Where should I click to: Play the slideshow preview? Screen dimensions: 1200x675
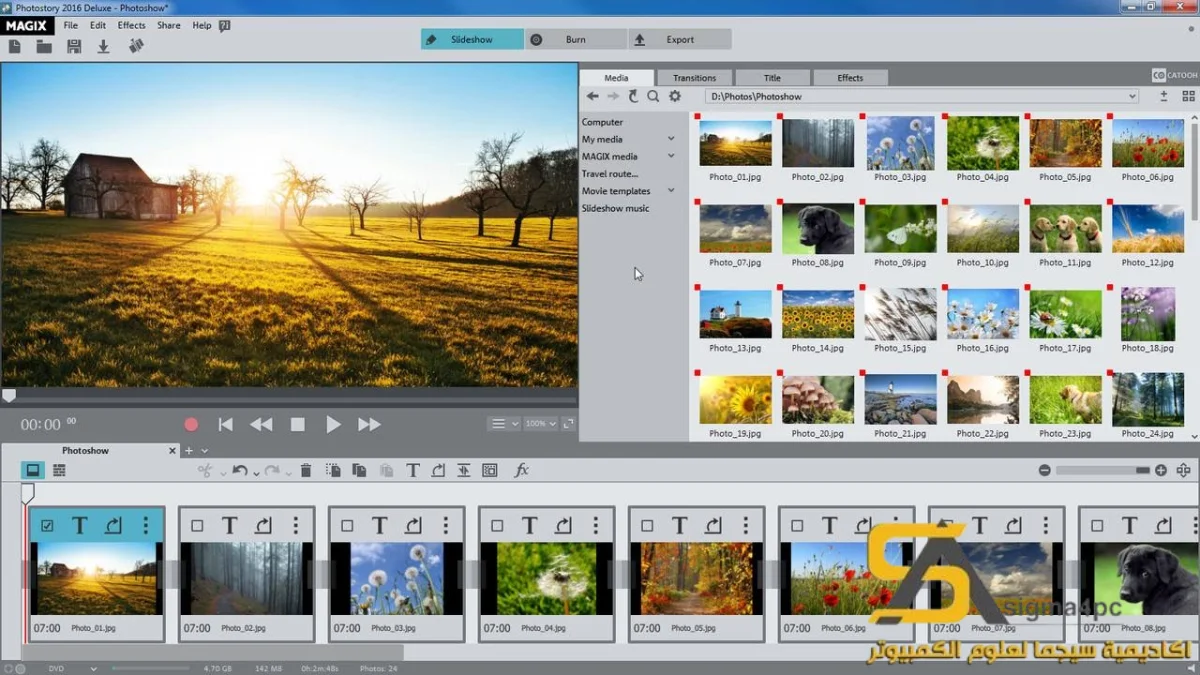333,424
